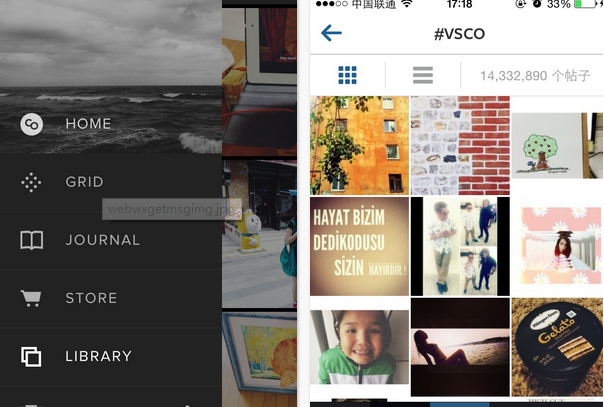Open the JOURNAL menu item
The height and width of the screenshot is (407, 604).
tap(102, 240)
